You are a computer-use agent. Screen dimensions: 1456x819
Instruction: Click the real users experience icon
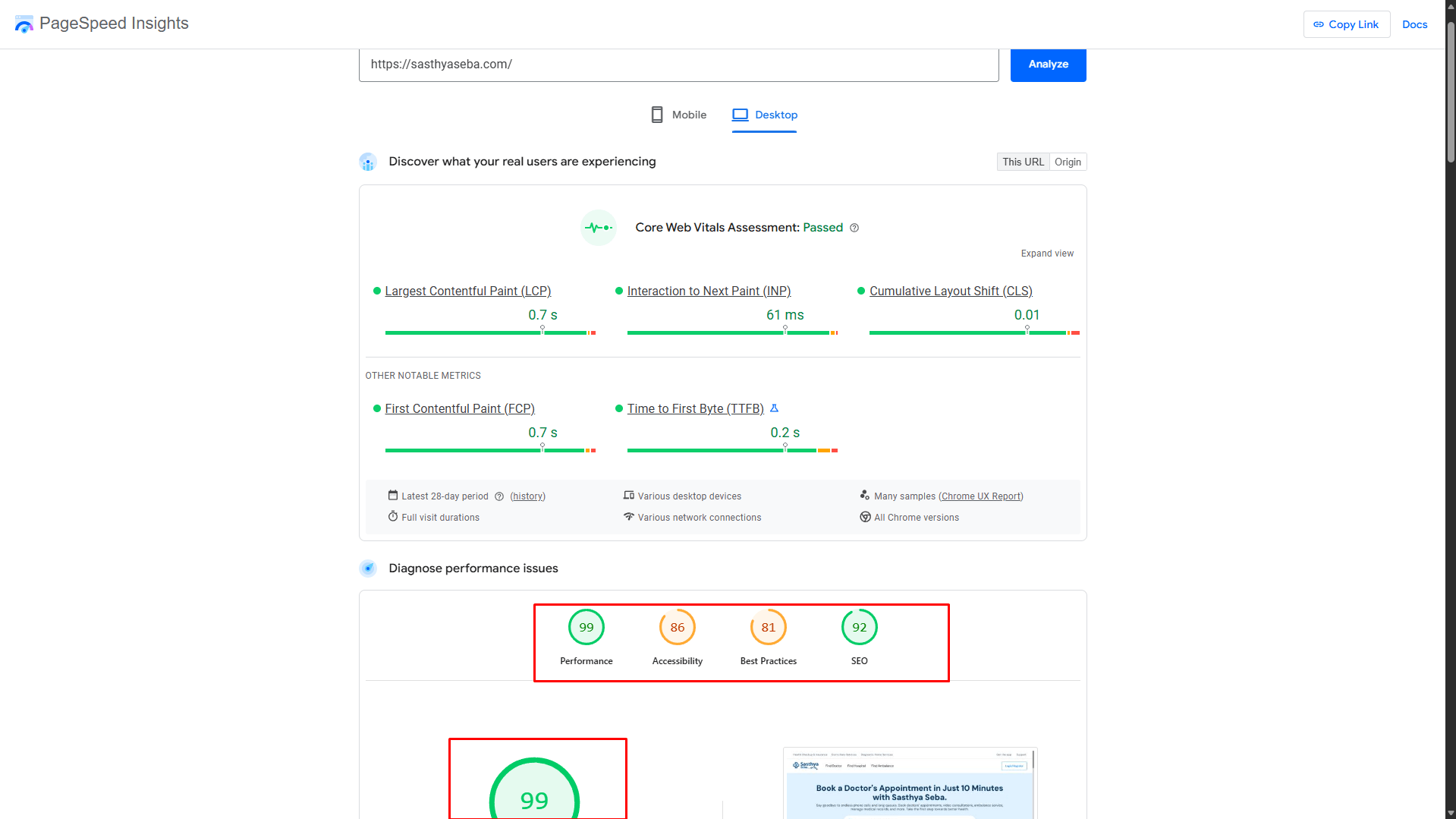(368, 162)
